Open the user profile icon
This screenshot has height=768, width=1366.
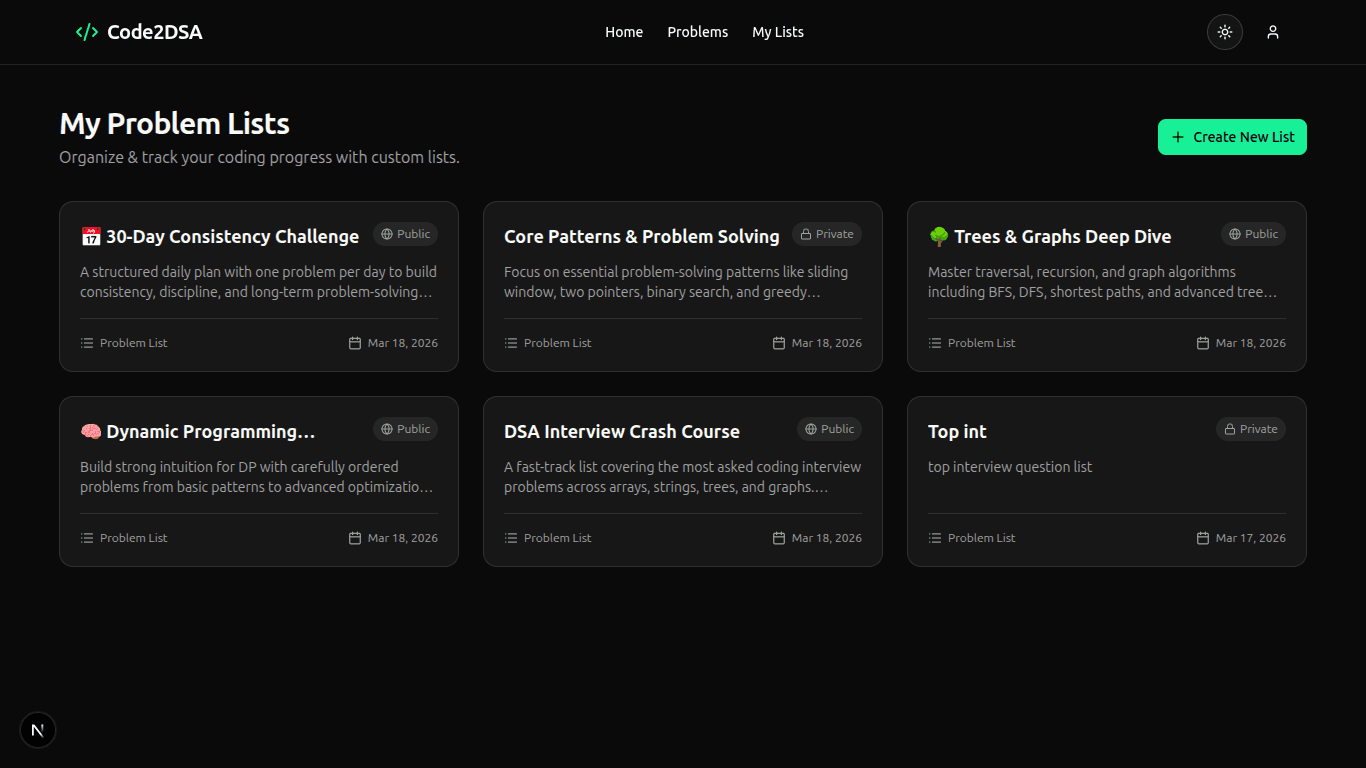click(x=1273, y=32)
